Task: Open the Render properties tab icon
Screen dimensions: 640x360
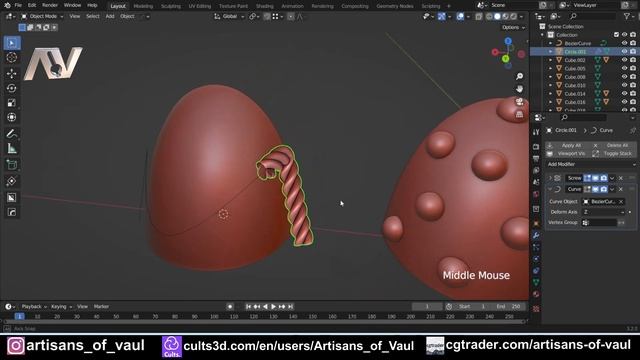Action: 536,147
